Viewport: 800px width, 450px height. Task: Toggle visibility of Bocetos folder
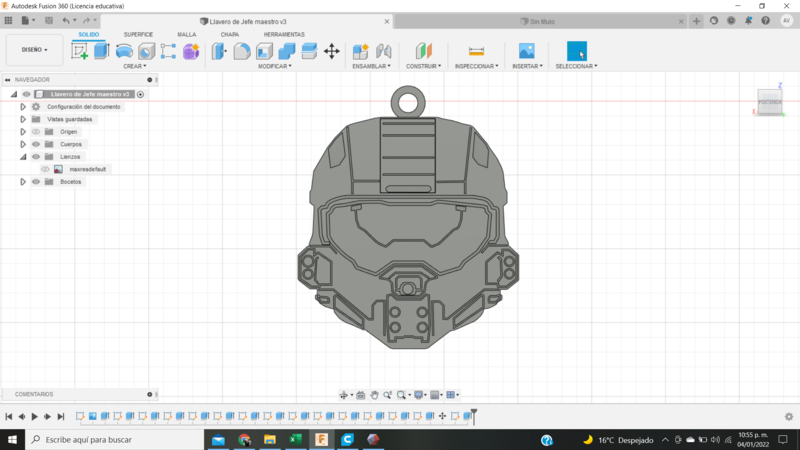pos(36,182)
